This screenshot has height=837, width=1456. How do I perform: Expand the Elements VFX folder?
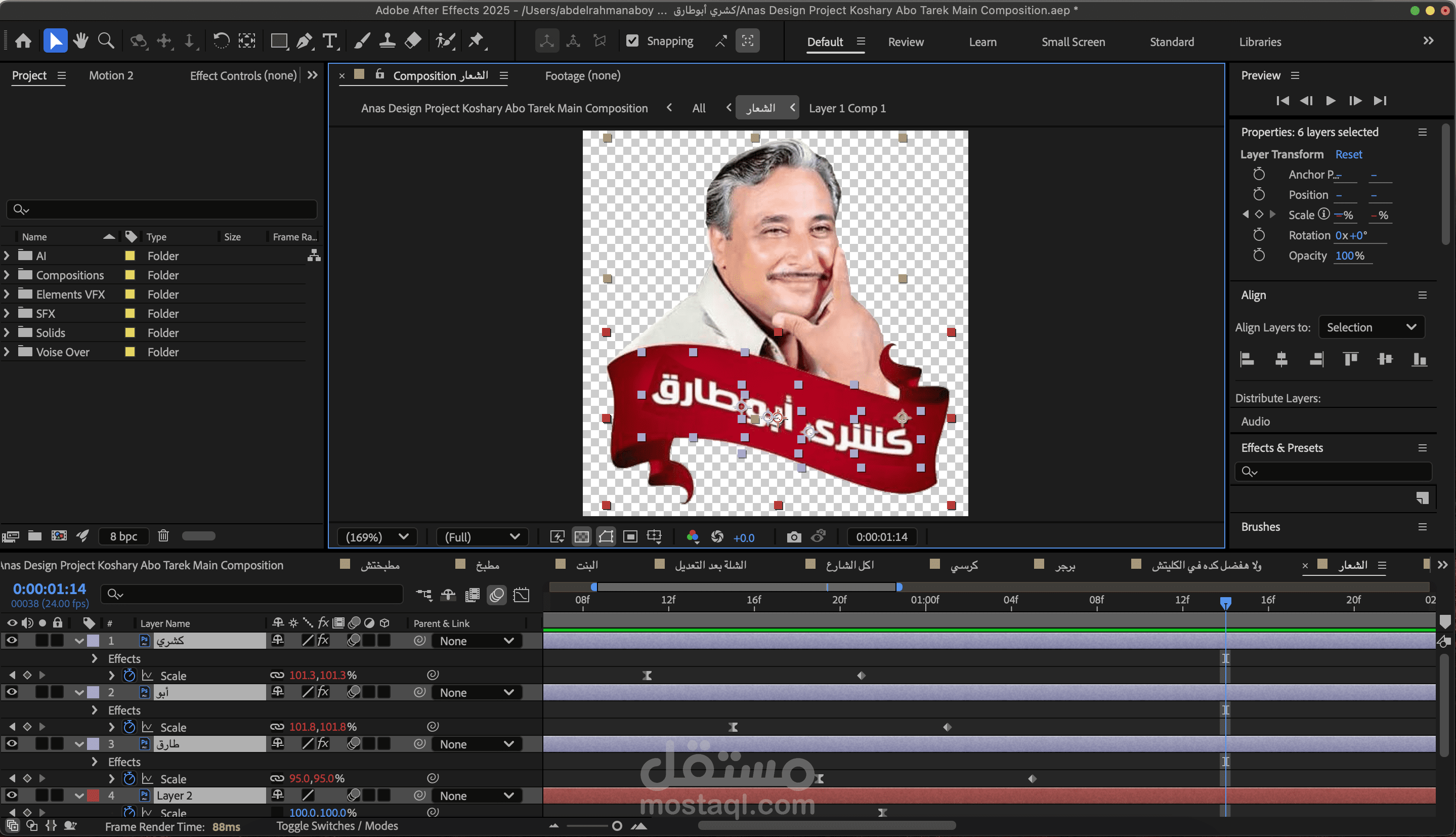7,295
